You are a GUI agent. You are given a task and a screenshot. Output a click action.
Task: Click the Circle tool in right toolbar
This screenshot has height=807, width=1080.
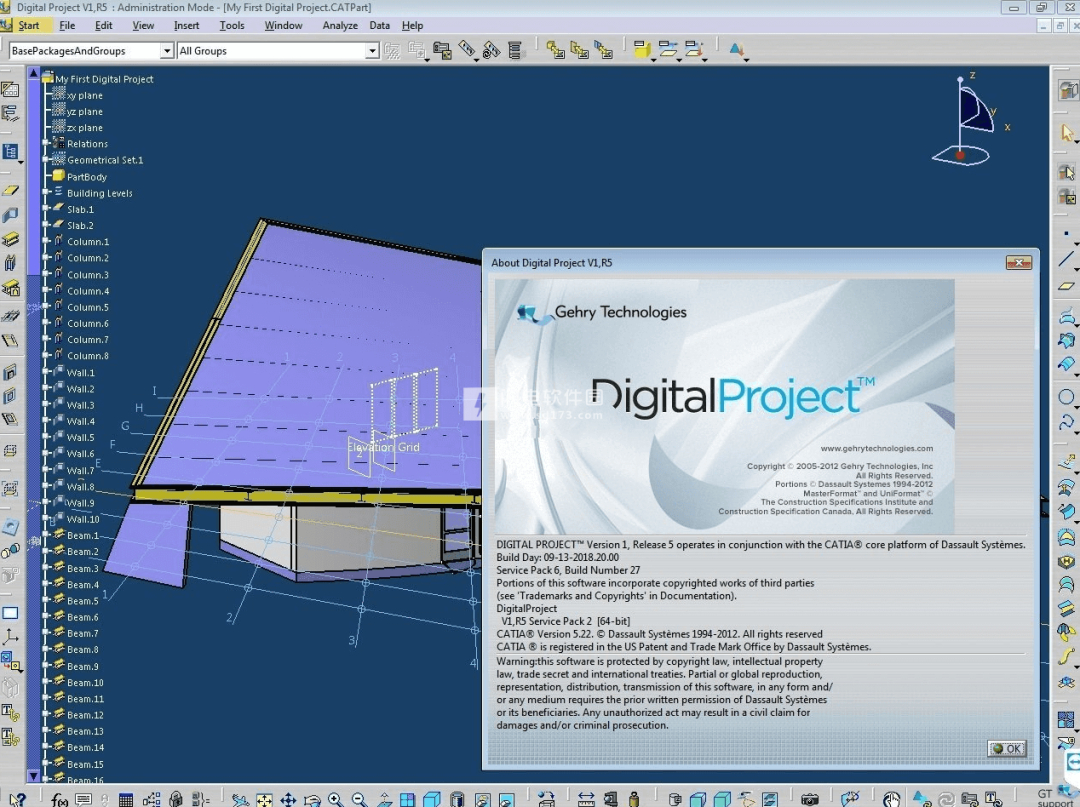click(1066, 397)
